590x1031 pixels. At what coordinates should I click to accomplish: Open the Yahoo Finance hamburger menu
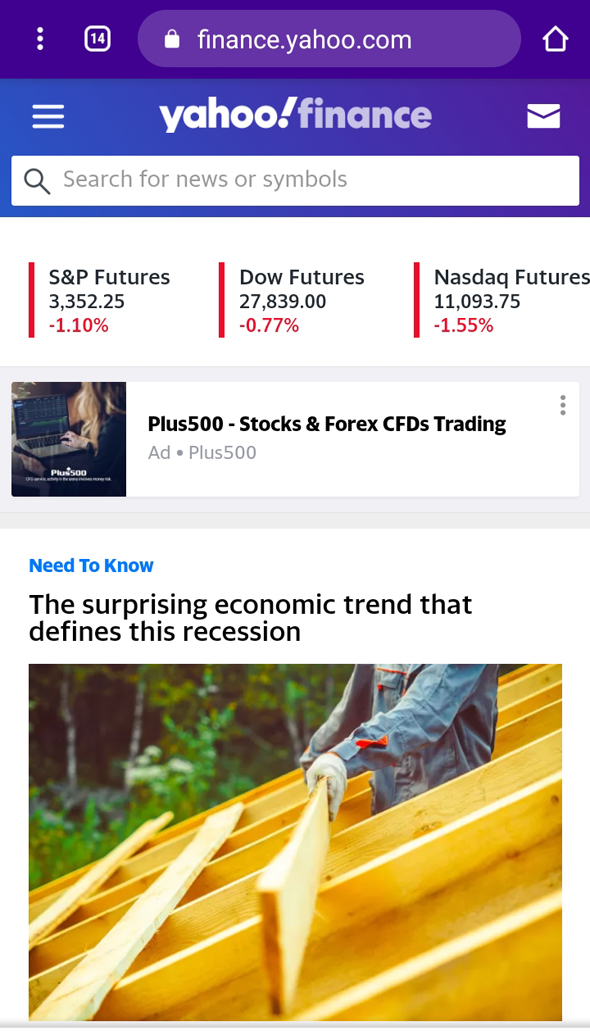coord(48,116)
